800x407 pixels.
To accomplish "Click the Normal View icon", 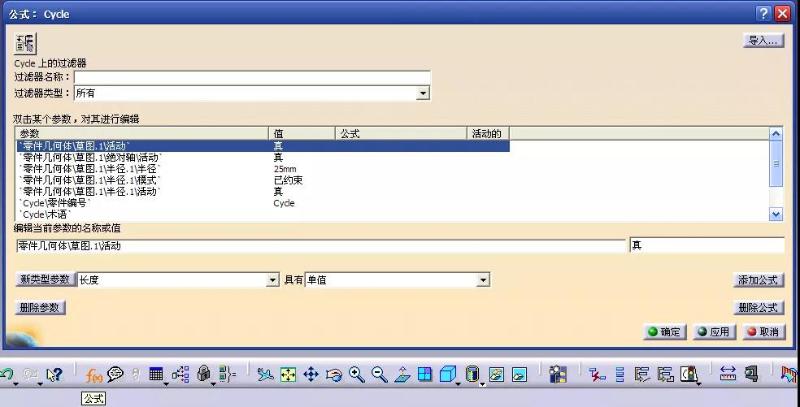I will click(x=402, y=374).
